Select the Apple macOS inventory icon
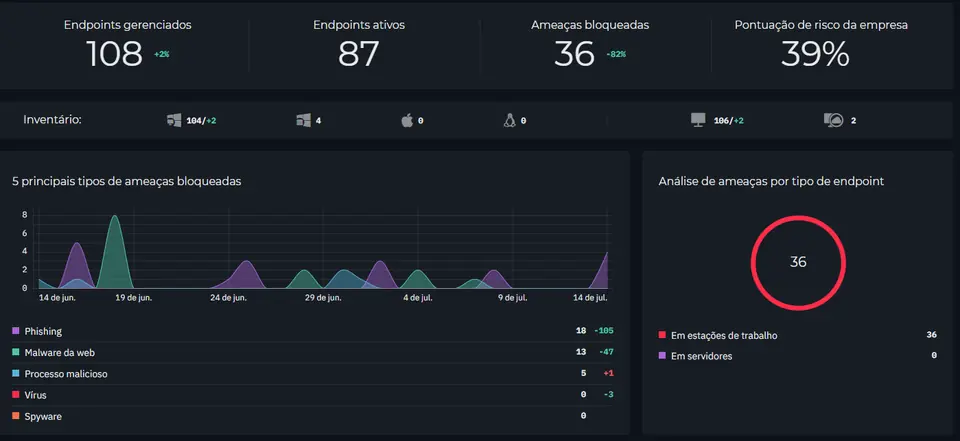 point(407,121)
